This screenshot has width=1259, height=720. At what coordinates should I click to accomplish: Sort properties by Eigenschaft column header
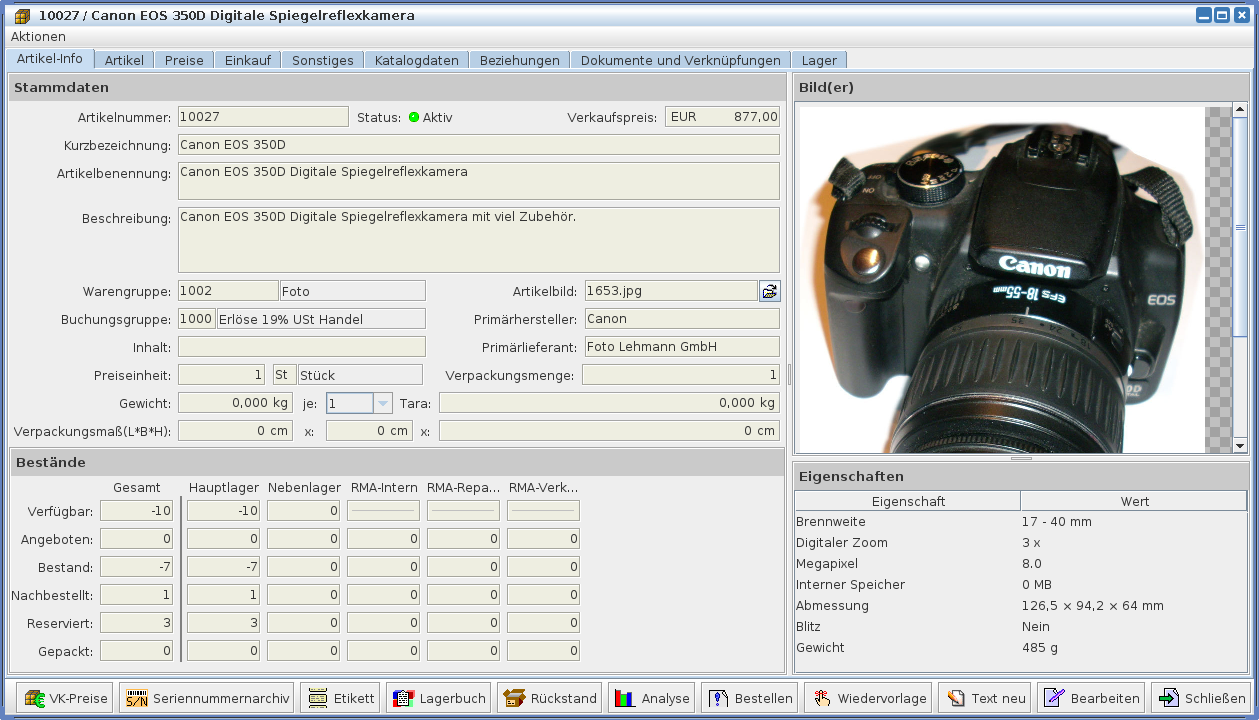pyautogui.click(x=907, y=501)
